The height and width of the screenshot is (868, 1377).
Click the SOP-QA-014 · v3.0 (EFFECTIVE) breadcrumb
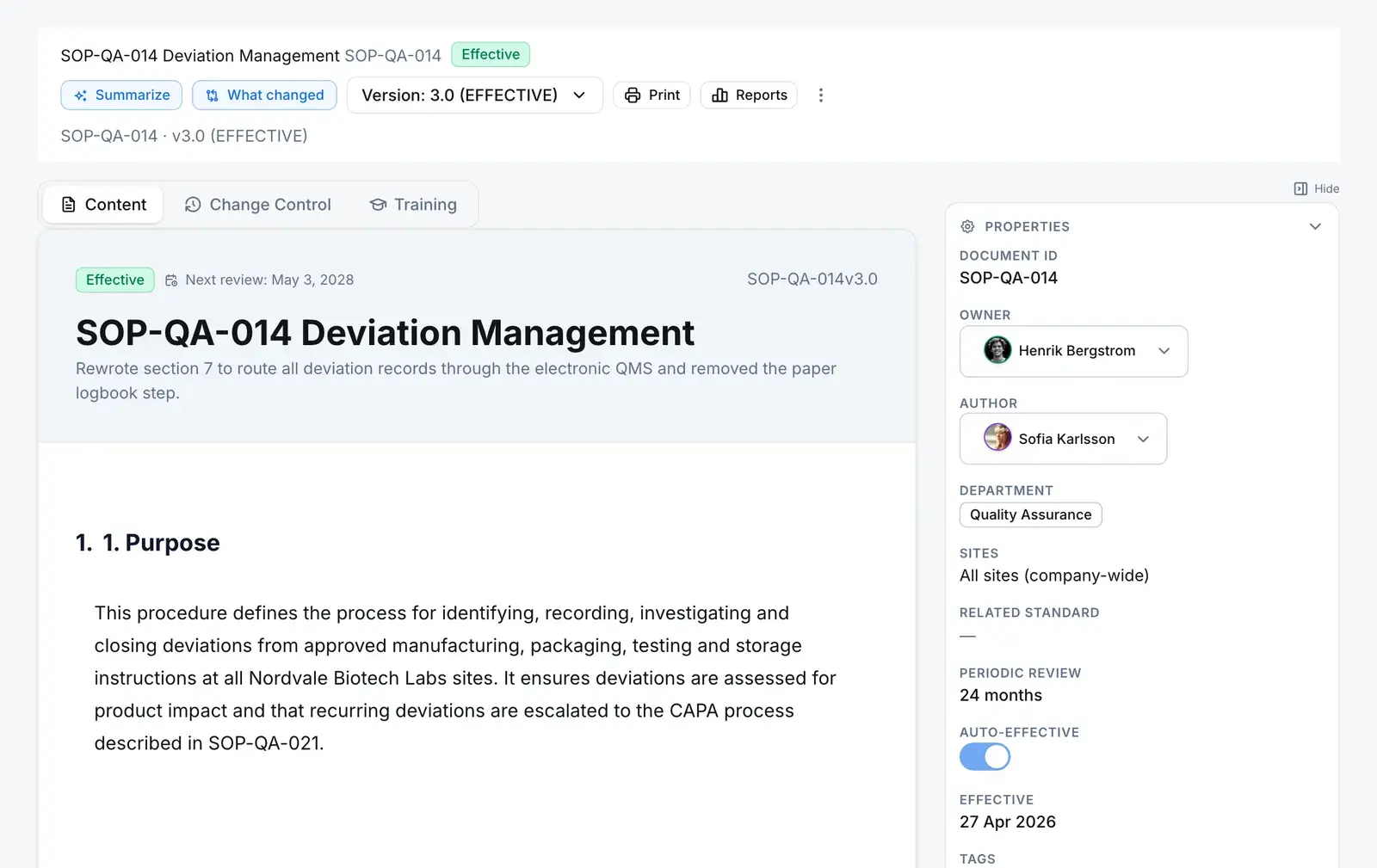[x=184, y=136]
